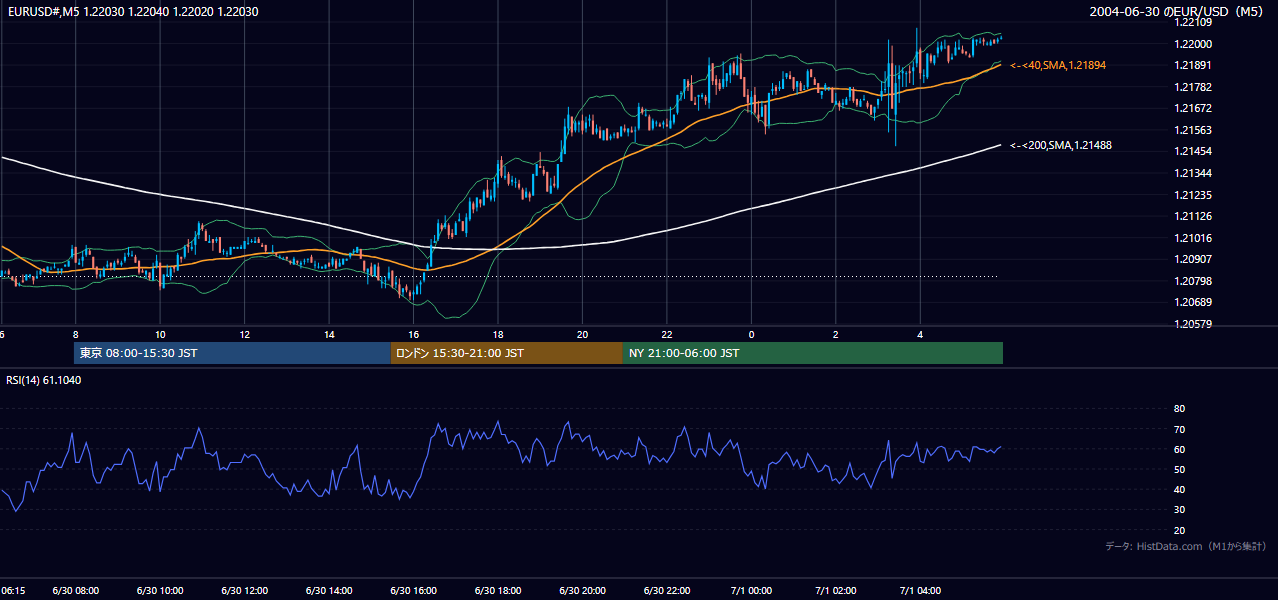Click hour 10 on main chart time axis
1278x600 pixels.
tap(160, 334)
